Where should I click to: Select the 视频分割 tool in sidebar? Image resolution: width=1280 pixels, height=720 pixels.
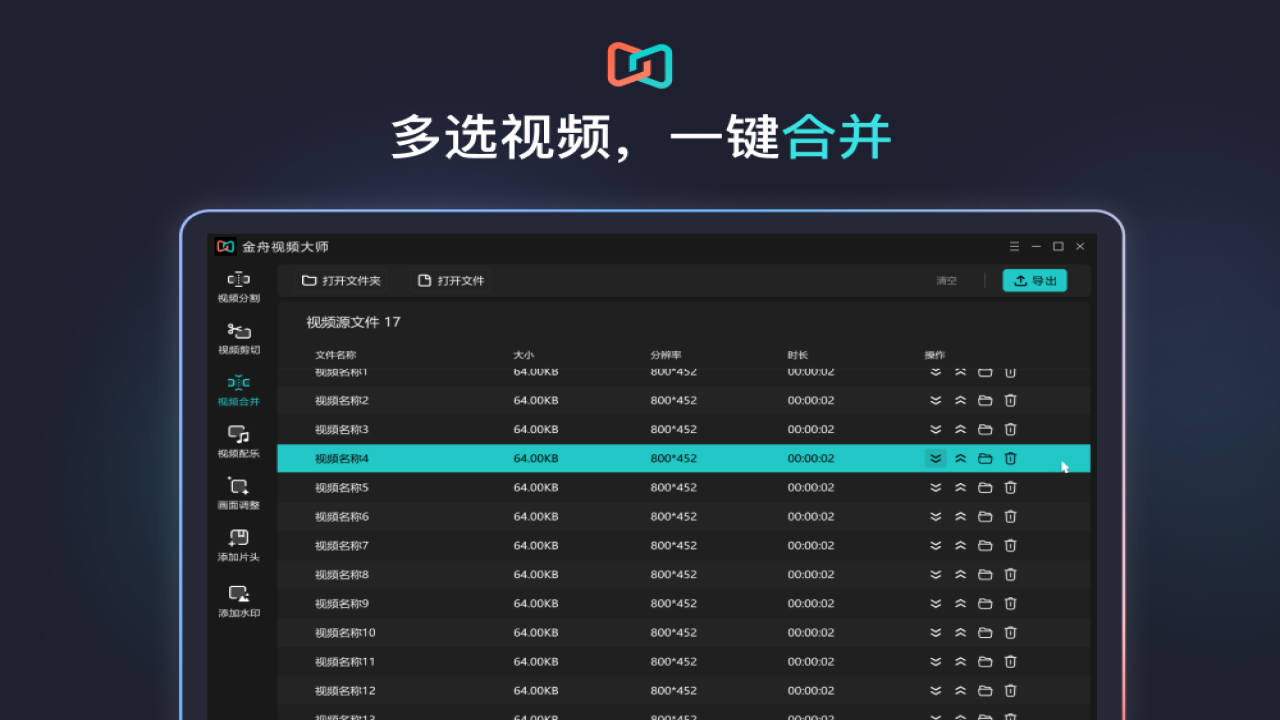point(237,286)
